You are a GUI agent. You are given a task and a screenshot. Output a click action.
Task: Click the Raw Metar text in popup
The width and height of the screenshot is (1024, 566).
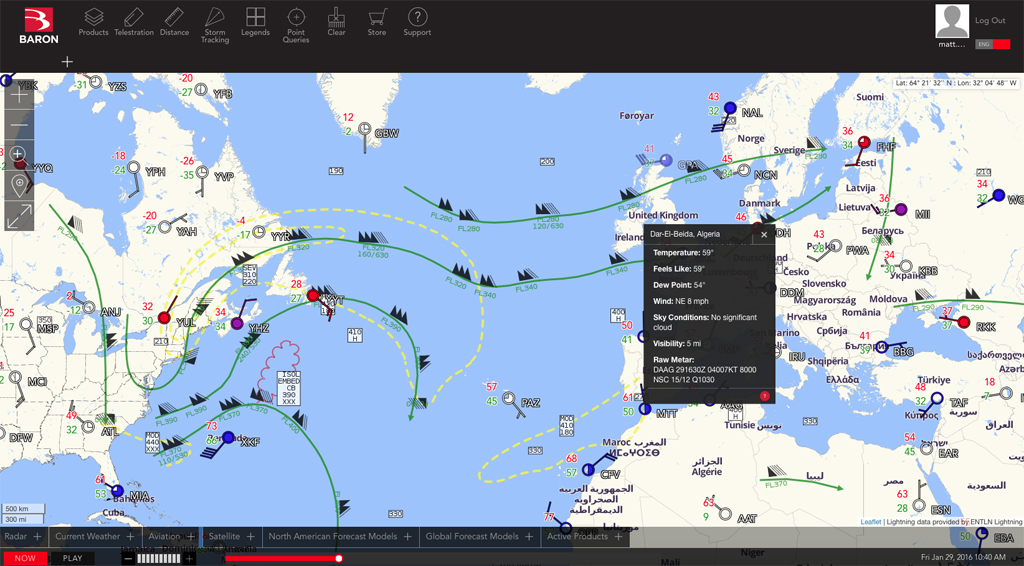click(705, 369)
